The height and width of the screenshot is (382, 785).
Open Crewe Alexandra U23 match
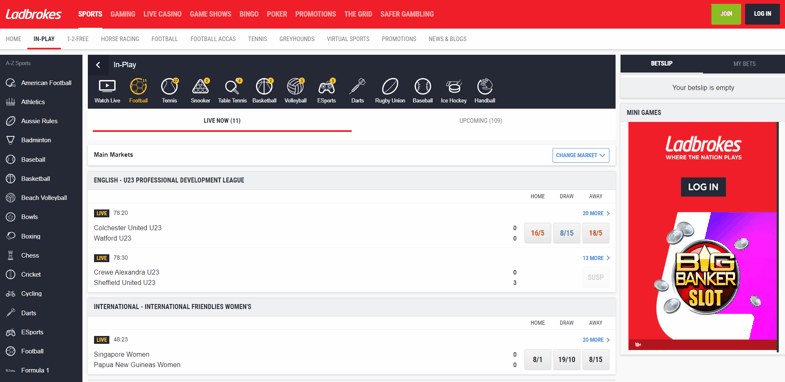pyautogui.click(x=126, y=272)
